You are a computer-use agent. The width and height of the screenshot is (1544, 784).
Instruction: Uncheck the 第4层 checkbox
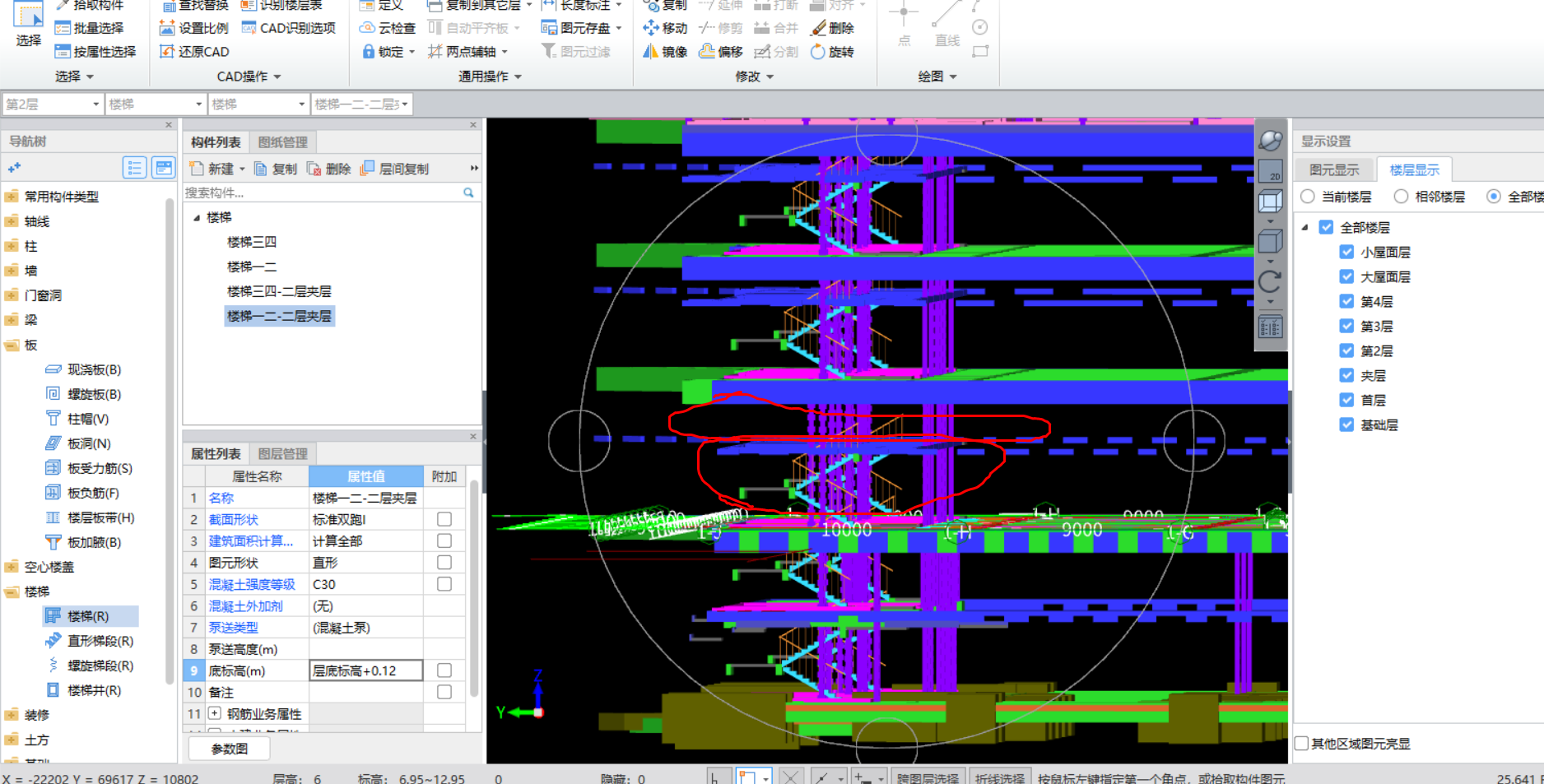pyautogui.click(x=1346, y=301)
